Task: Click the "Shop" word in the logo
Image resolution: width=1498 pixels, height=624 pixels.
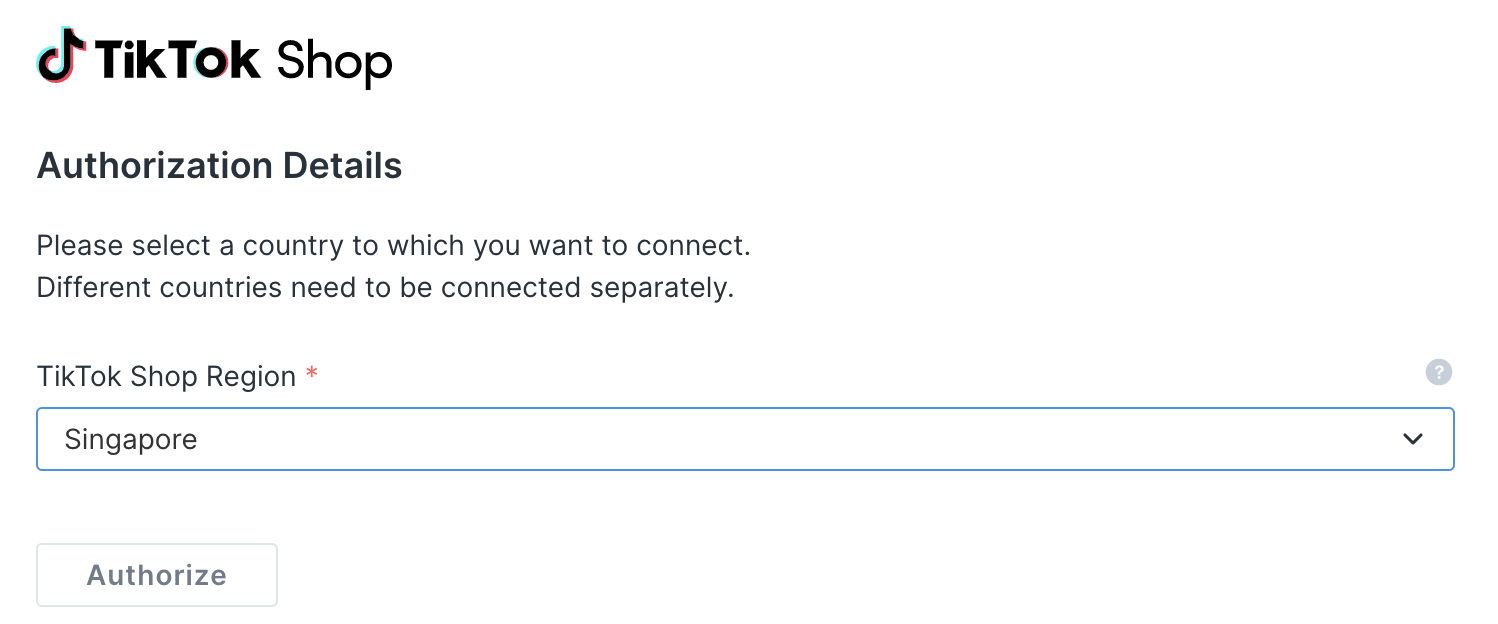Action: tap(334, 62)
